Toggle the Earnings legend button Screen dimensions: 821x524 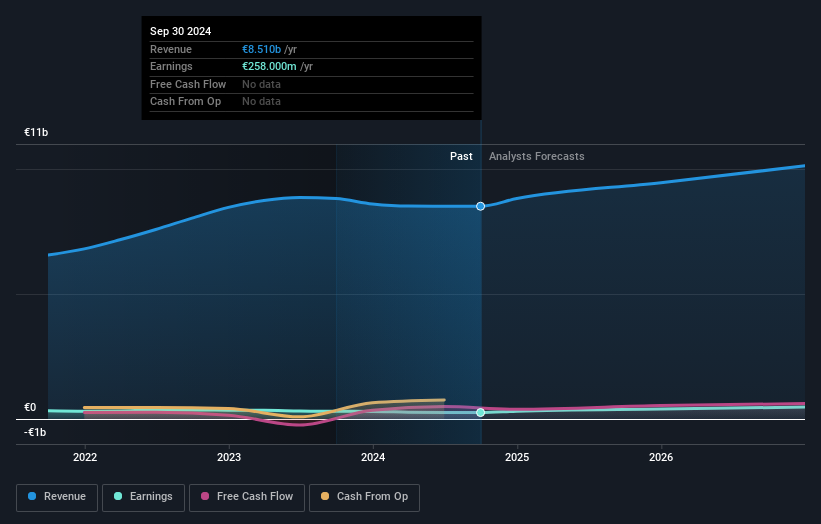tap(143, 497)
